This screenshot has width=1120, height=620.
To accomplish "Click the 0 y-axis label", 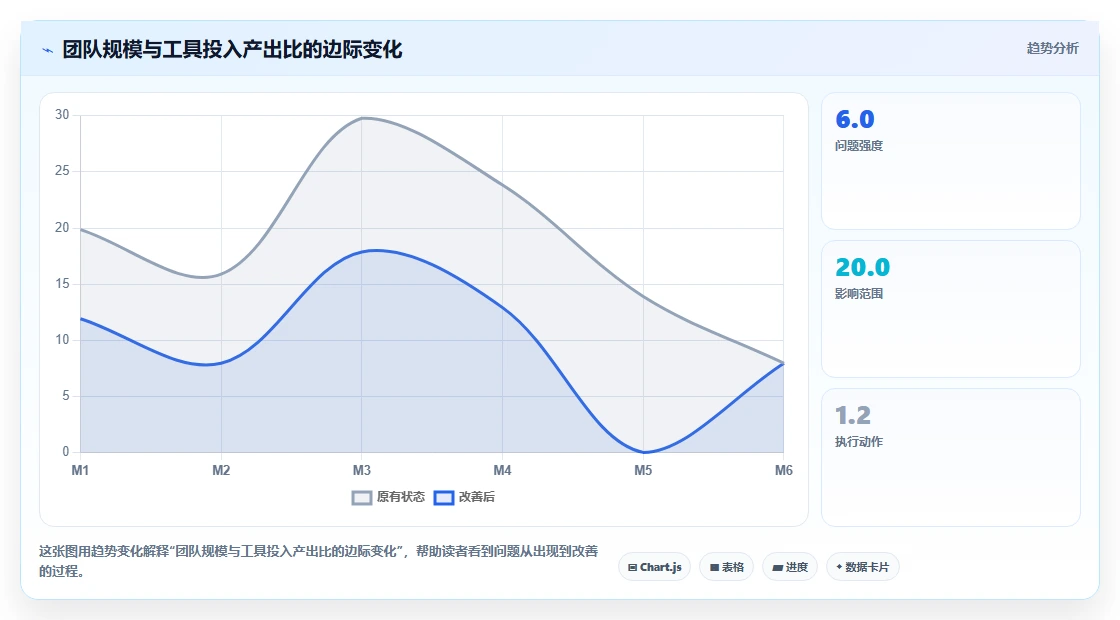I will coord(66,451).
